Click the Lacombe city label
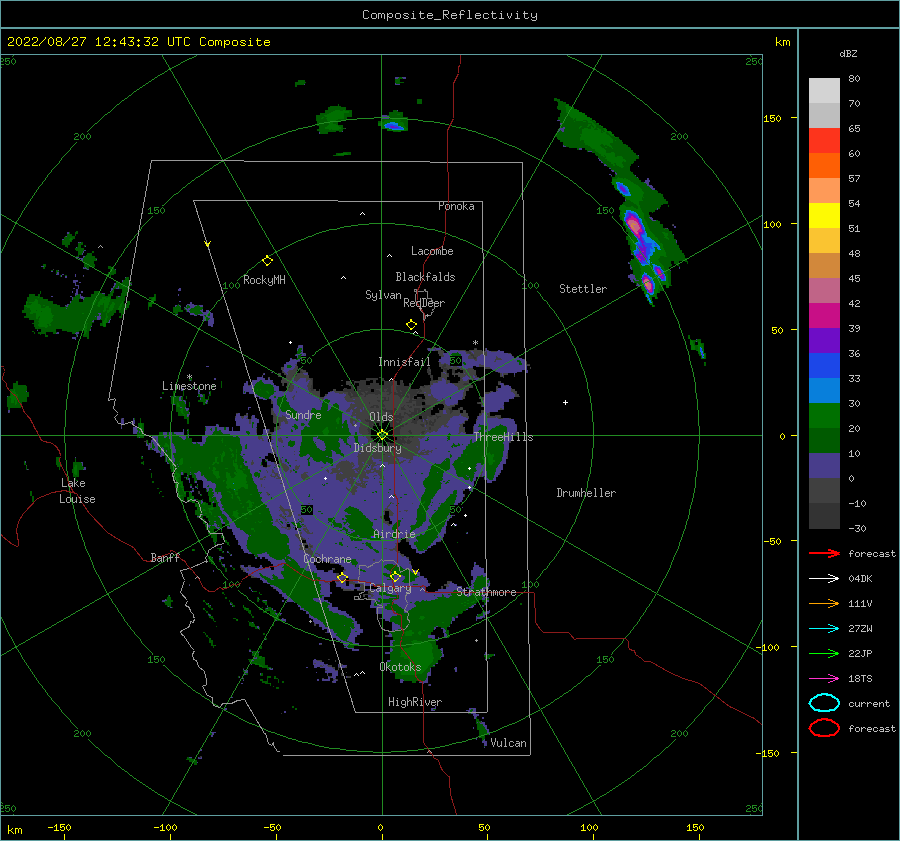This screenshot has height=841, width=900. tap(432, 251)
